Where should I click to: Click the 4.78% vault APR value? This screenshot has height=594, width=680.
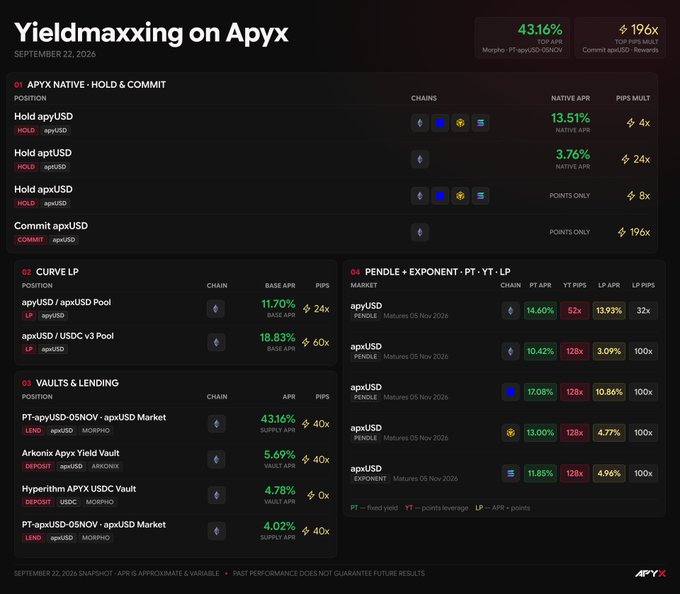pos(280,490)
